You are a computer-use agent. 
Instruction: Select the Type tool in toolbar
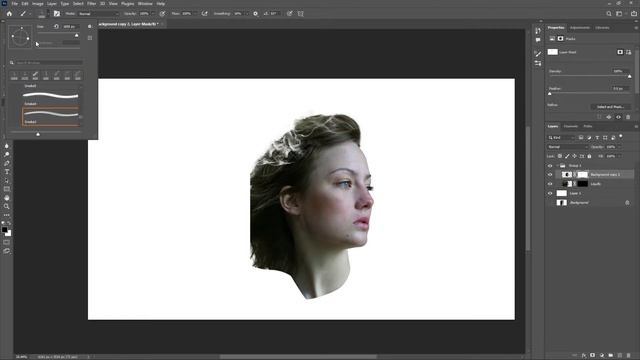(7, 172)
